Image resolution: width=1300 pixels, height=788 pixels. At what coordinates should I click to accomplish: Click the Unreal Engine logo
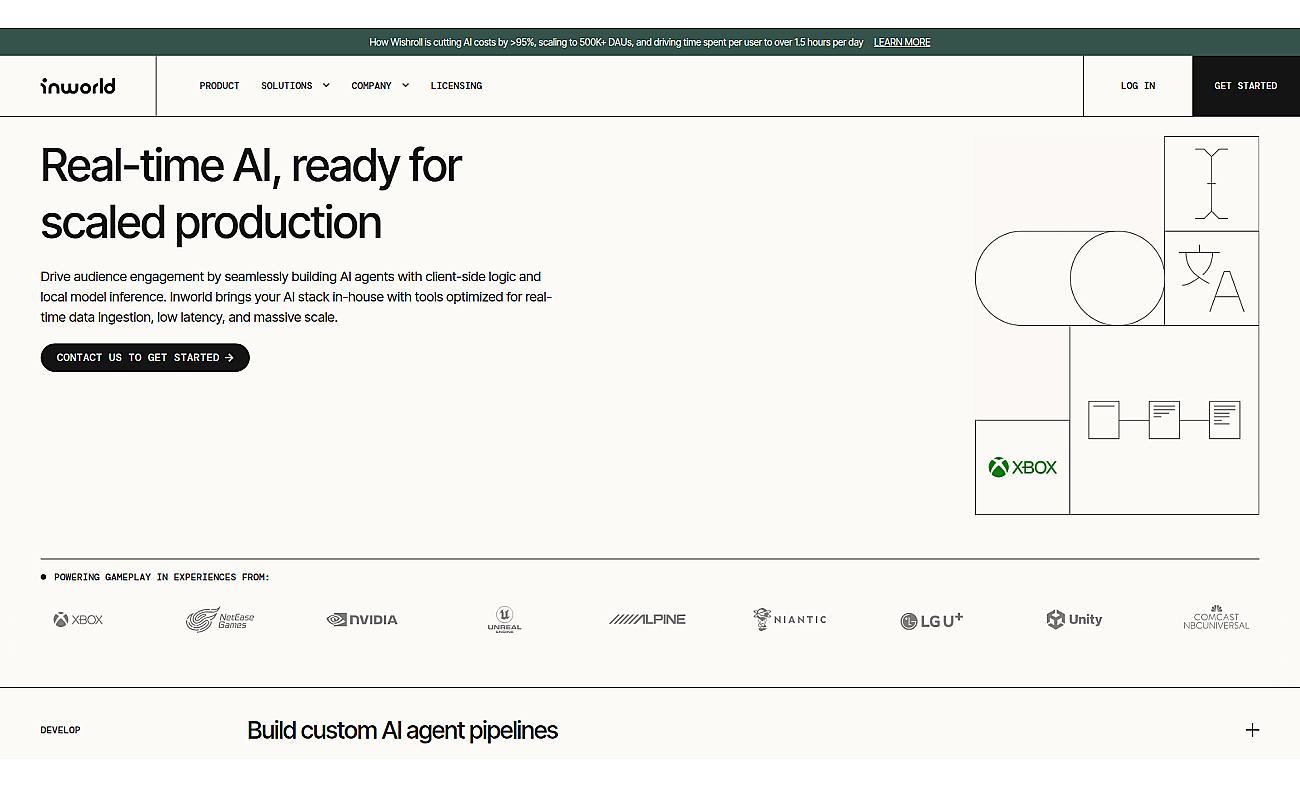(504, 619)
